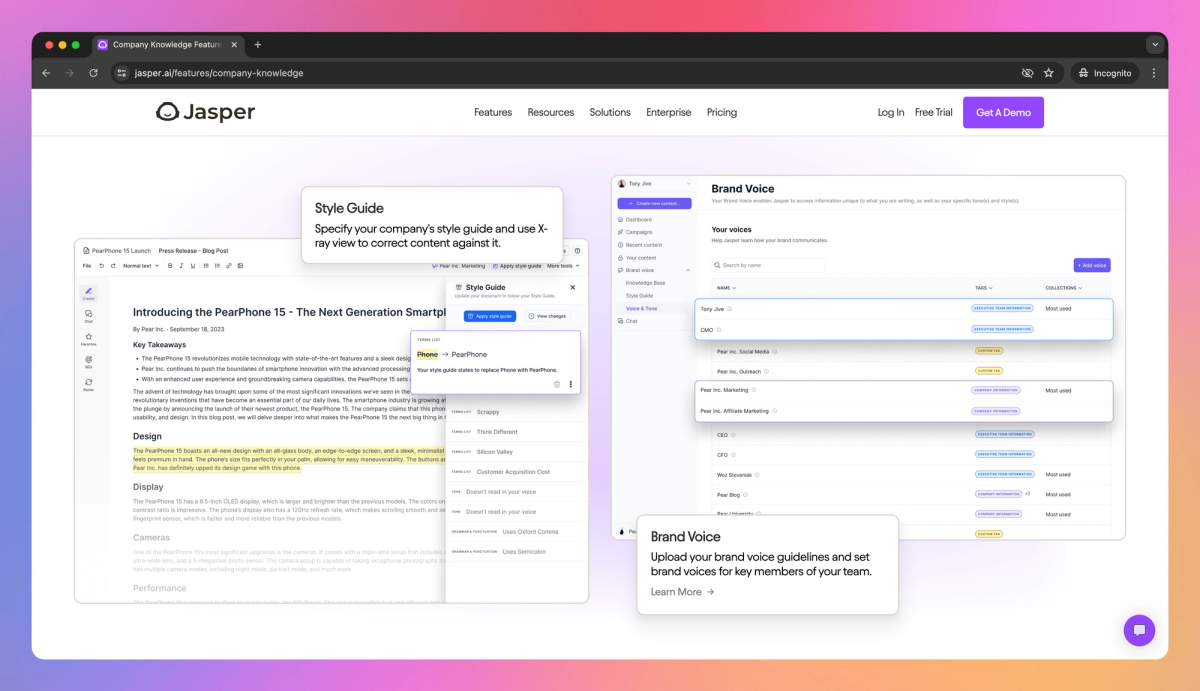Open the Resources menu
This screenshot has width=1200, height=691.
(551, 113)
